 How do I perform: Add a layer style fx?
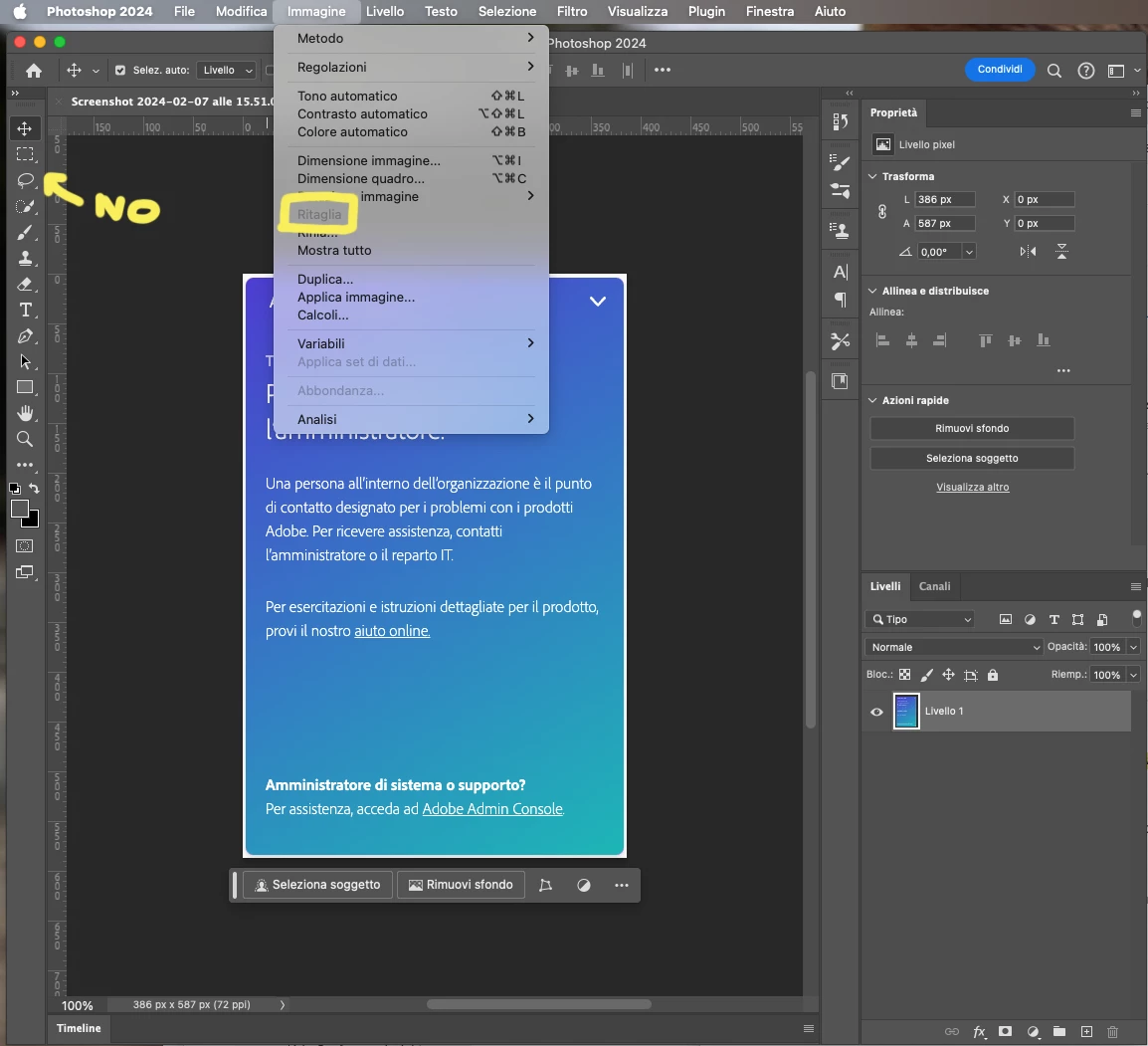point(979,1032)
